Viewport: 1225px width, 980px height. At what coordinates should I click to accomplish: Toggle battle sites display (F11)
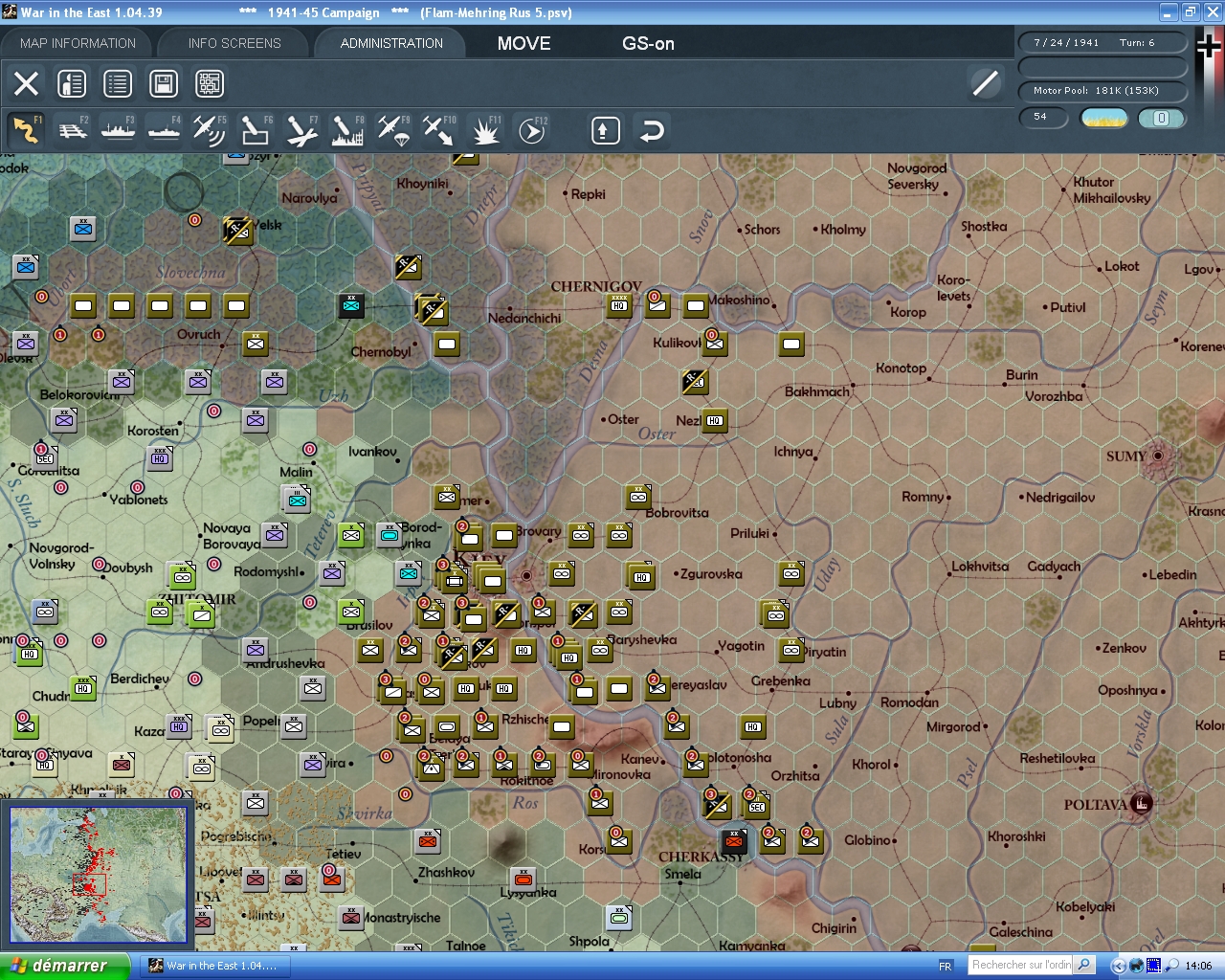pyautogui.click(x=485, y=130)
